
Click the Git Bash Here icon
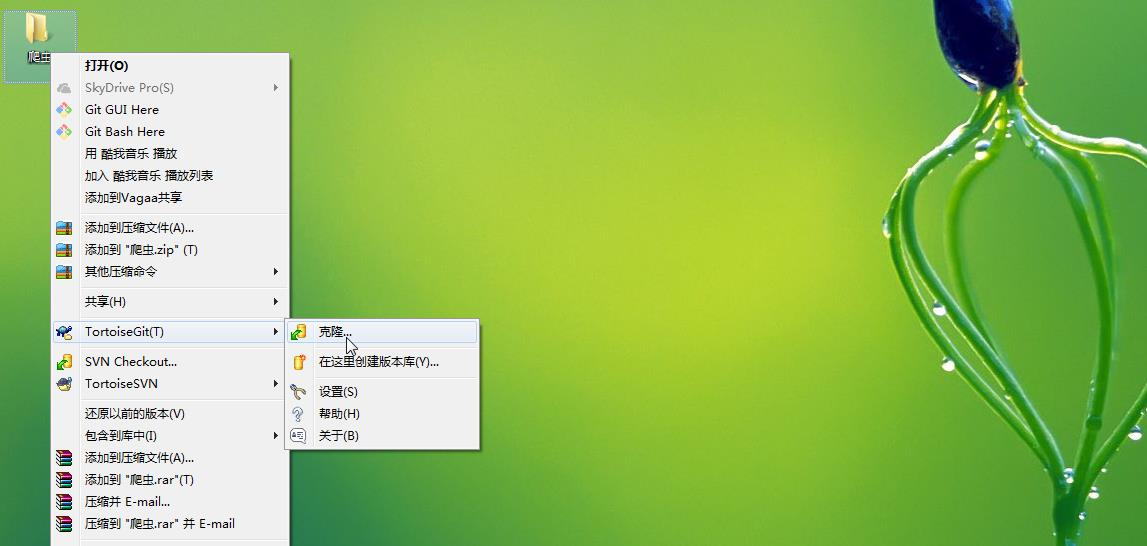64,132
